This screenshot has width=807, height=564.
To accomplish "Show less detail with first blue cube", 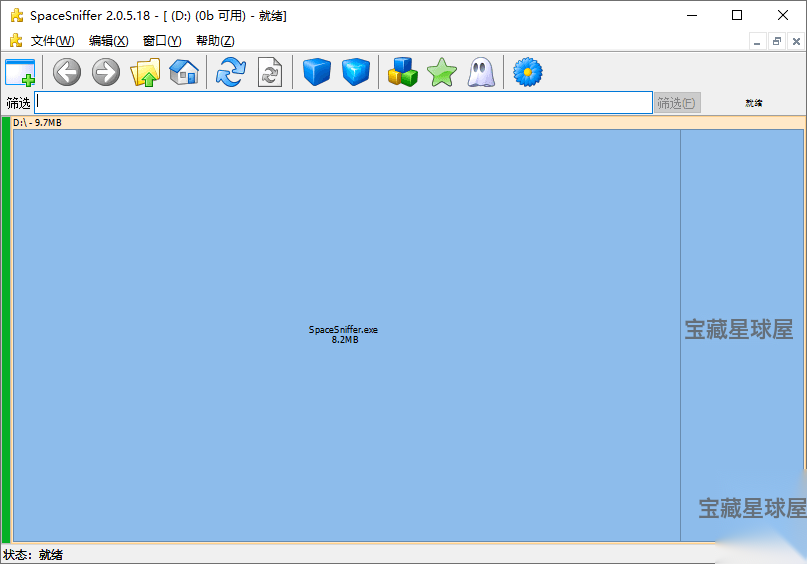I will (317, 72).
